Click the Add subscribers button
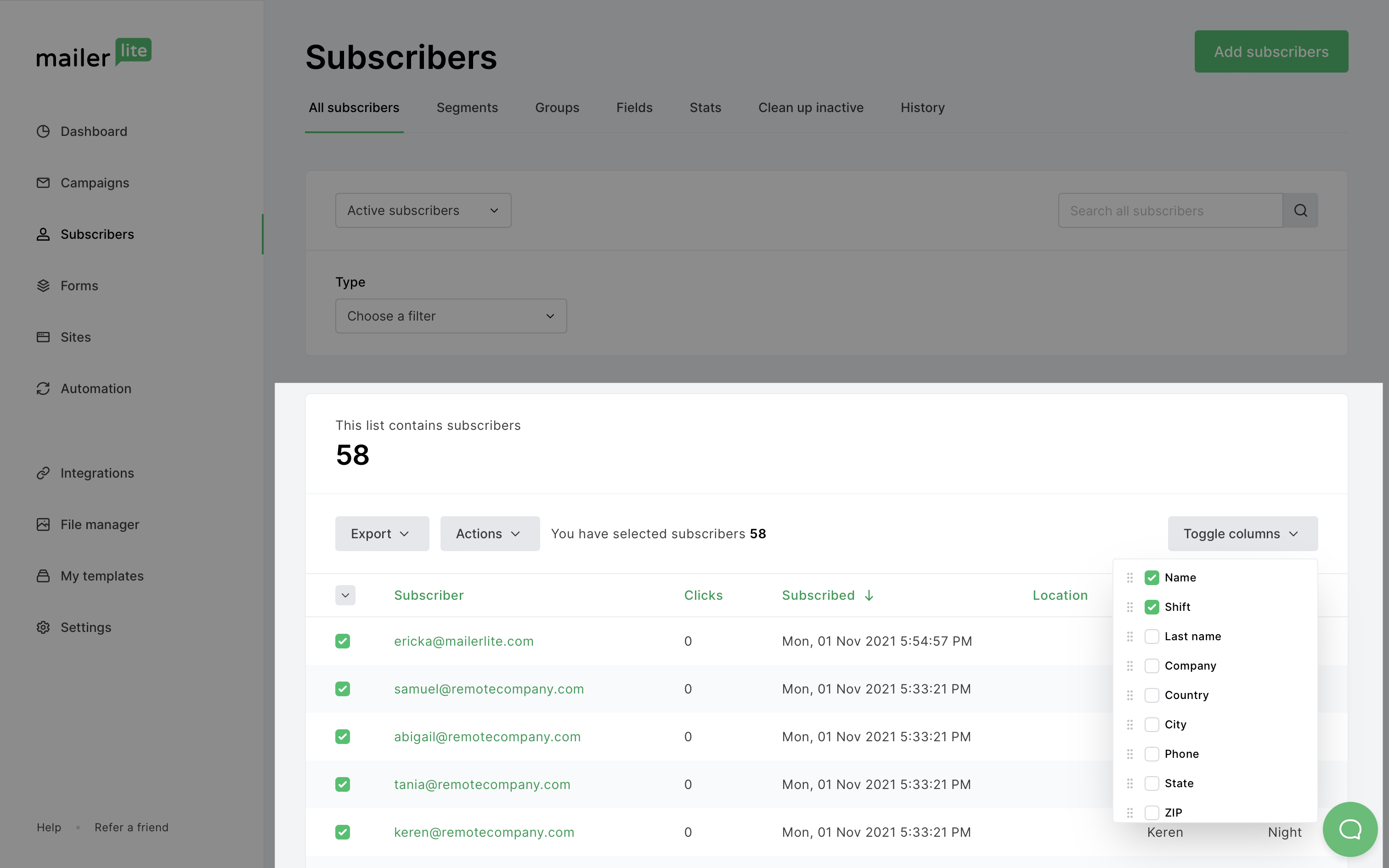Viewport: 1389px width, 868px height. coord(1271,51)
